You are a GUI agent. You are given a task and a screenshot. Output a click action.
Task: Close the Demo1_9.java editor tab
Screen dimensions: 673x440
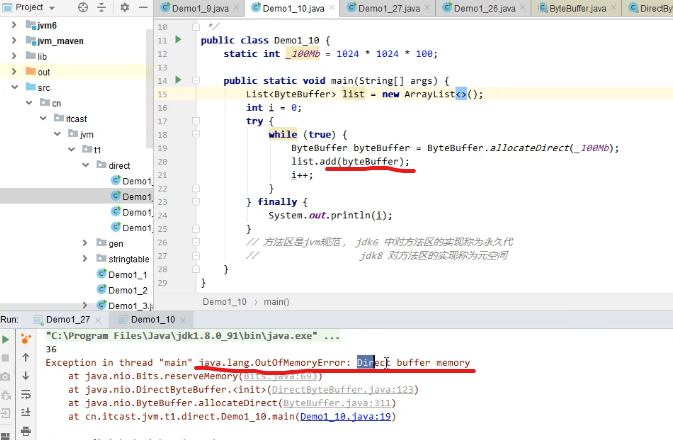pos(236,8)
